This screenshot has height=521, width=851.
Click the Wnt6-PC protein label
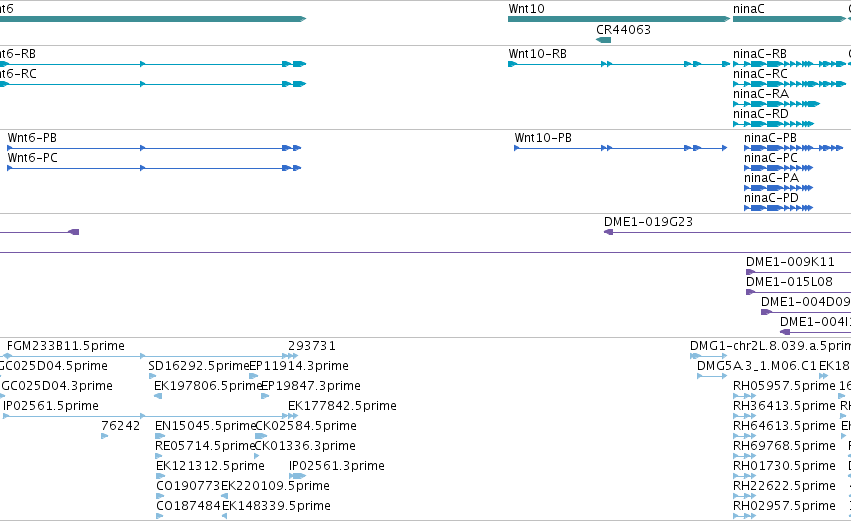33,158
